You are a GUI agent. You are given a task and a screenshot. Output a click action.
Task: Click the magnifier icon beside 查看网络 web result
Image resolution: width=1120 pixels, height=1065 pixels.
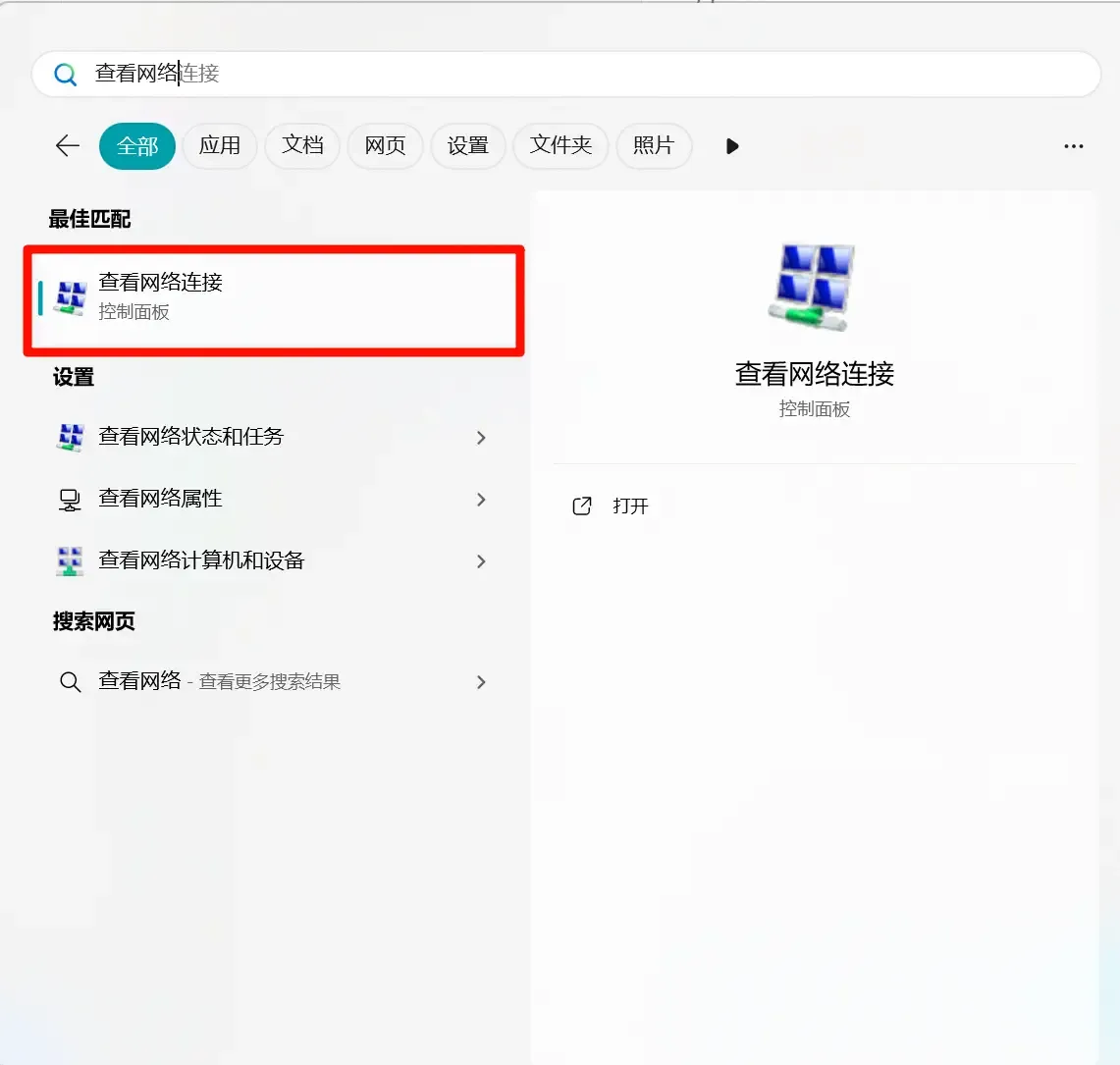tap(69, 681)
